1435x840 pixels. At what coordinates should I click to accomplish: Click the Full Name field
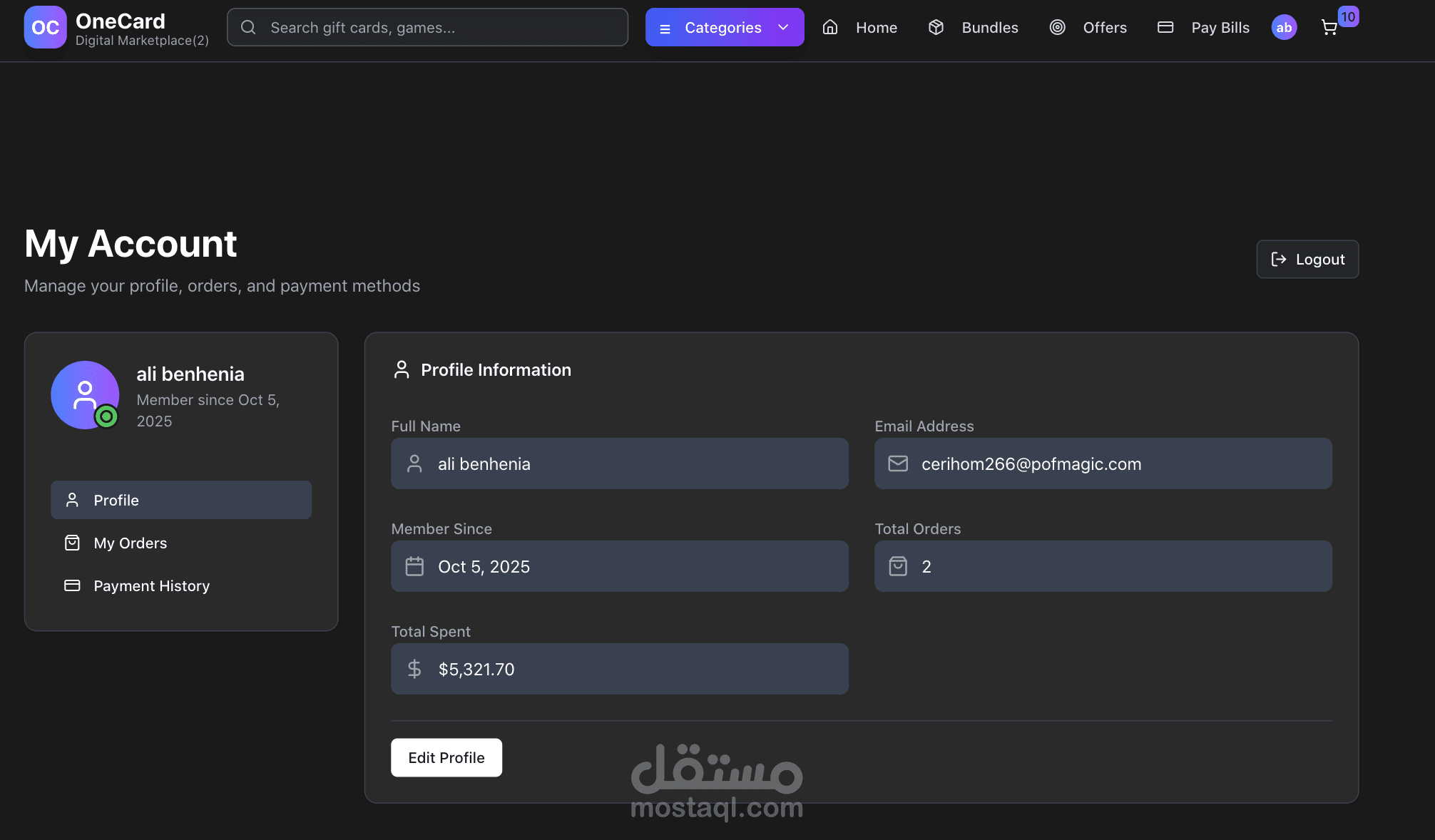(619, 464)
